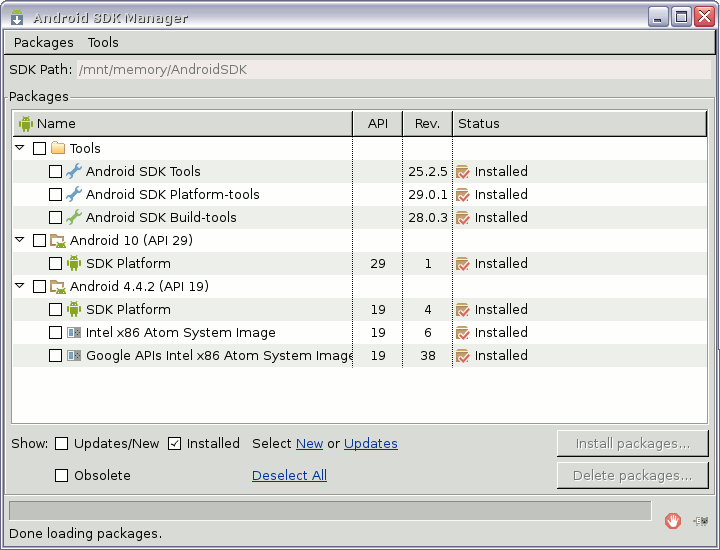Check the Android 10 (API 29) group checkbox
Screen dimensions: 720x550
click(x=39, y=240)
